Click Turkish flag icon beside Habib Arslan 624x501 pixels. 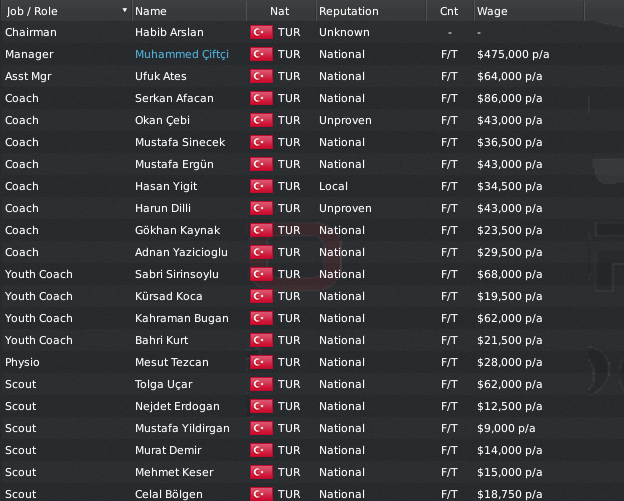click(261, 32)
